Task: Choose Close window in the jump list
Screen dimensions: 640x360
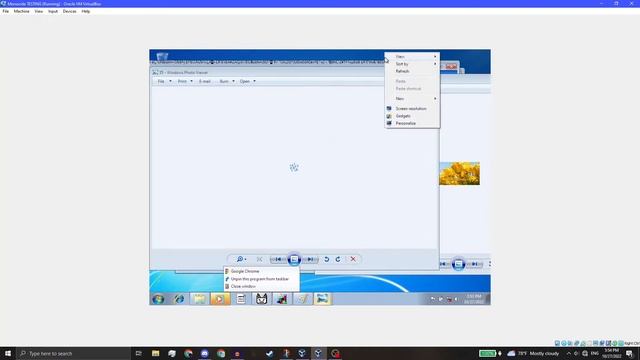Action: 261,287
